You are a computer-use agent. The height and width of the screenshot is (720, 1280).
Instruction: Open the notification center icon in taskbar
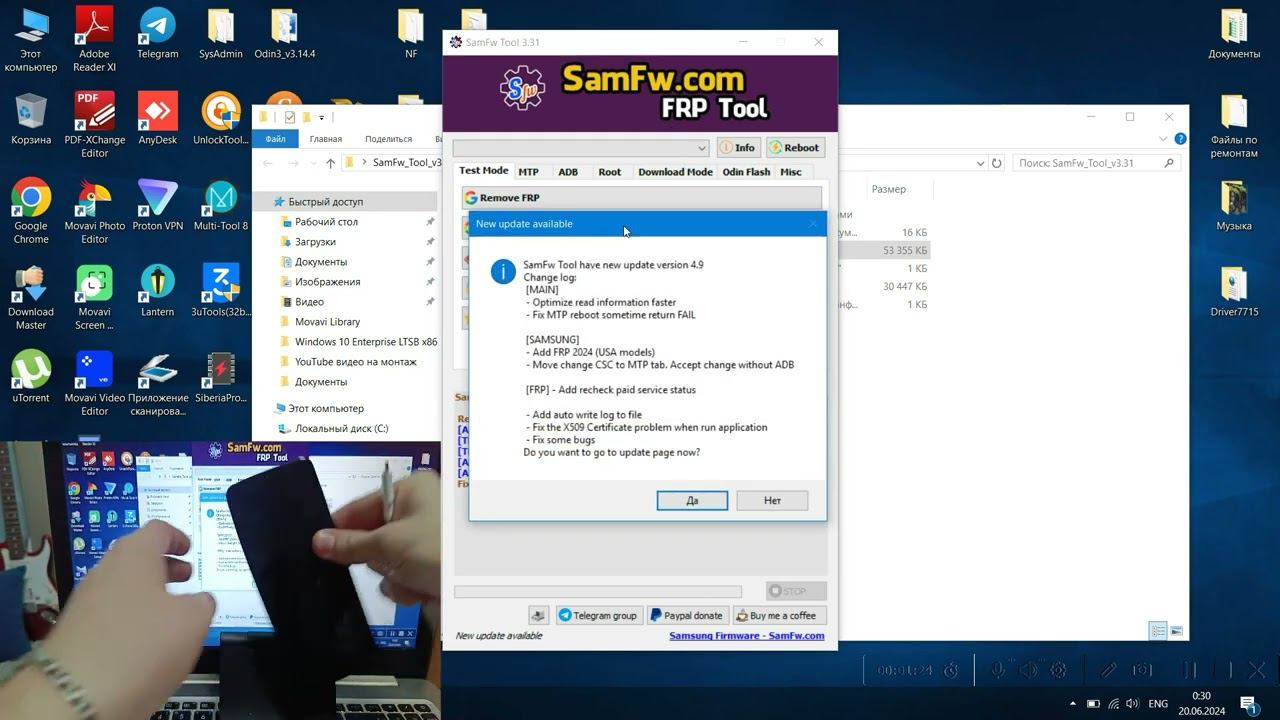1249,704
